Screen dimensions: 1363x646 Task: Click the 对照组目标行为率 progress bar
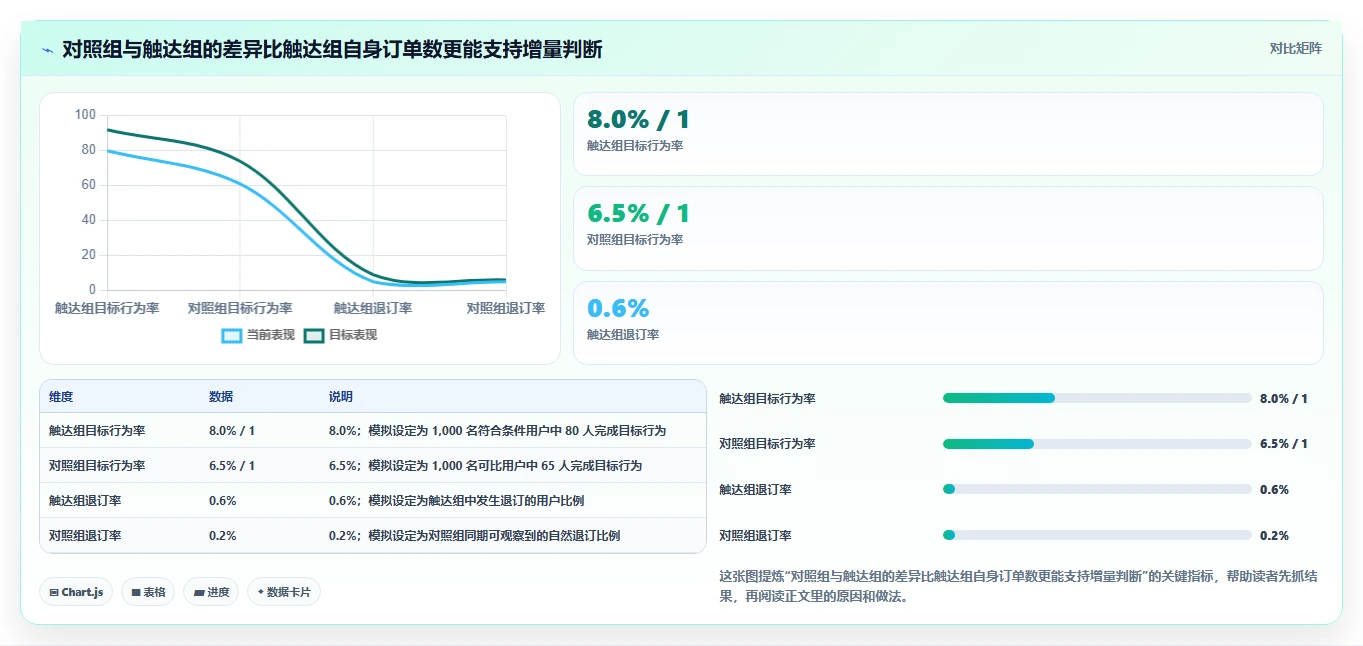[1097, 444]
